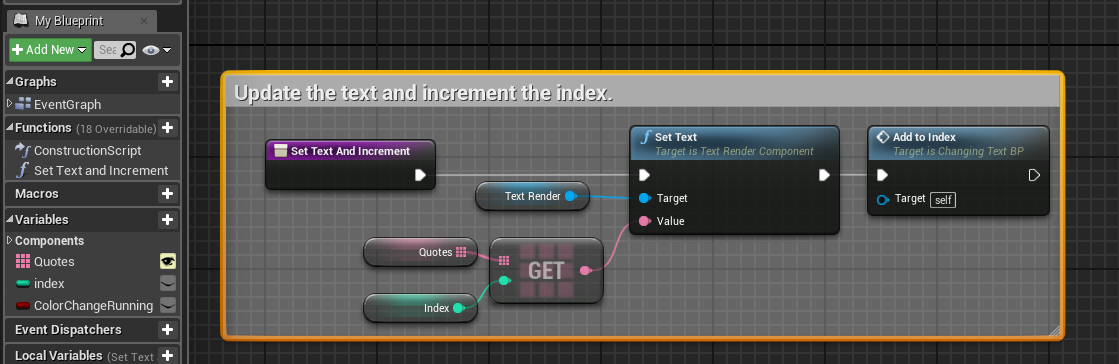Select the Text Render variable node
Image resolution: width=1119 pixels, height=364 pixels.
532,196
